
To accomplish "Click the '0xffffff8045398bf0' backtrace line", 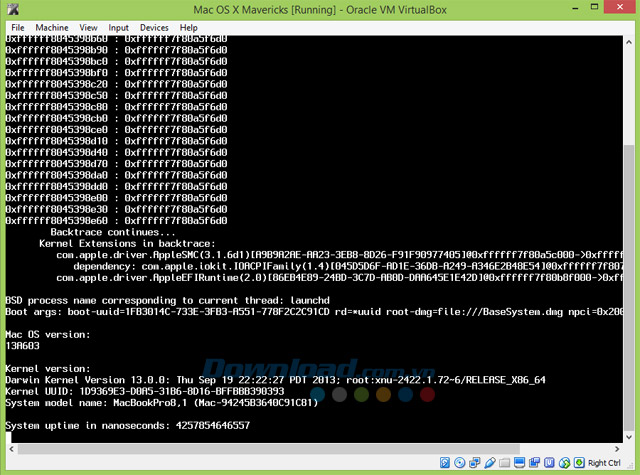I will pyautogui.click(x=116, y=73).
